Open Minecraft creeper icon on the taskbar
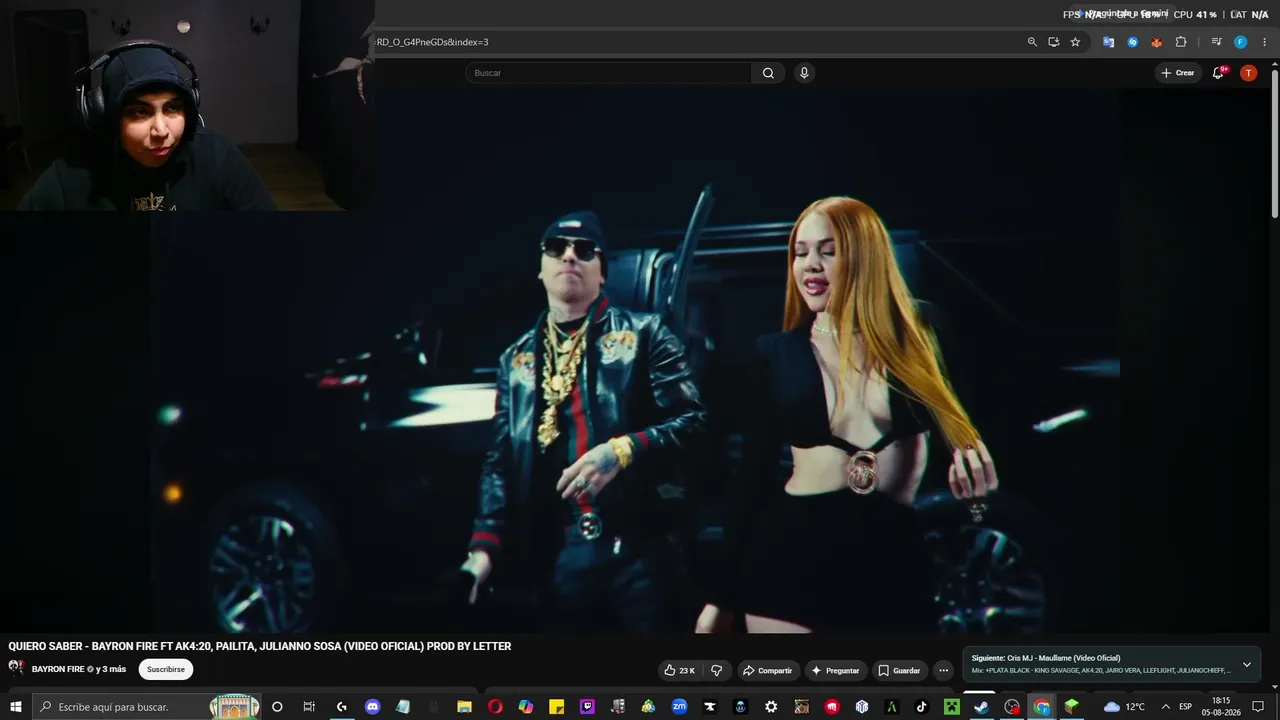 click(952, 707)
